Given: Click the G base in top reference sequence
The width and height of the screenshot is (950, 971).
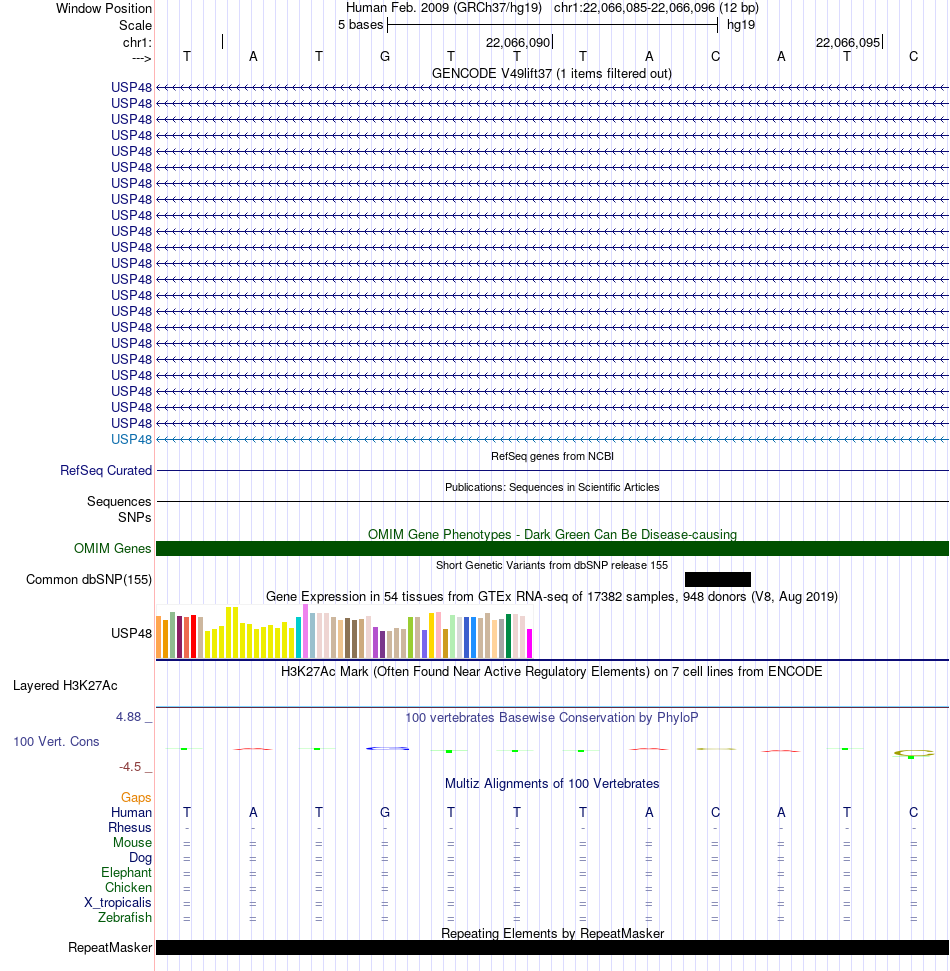Looking at the screenshot, I should coord(385,56).
